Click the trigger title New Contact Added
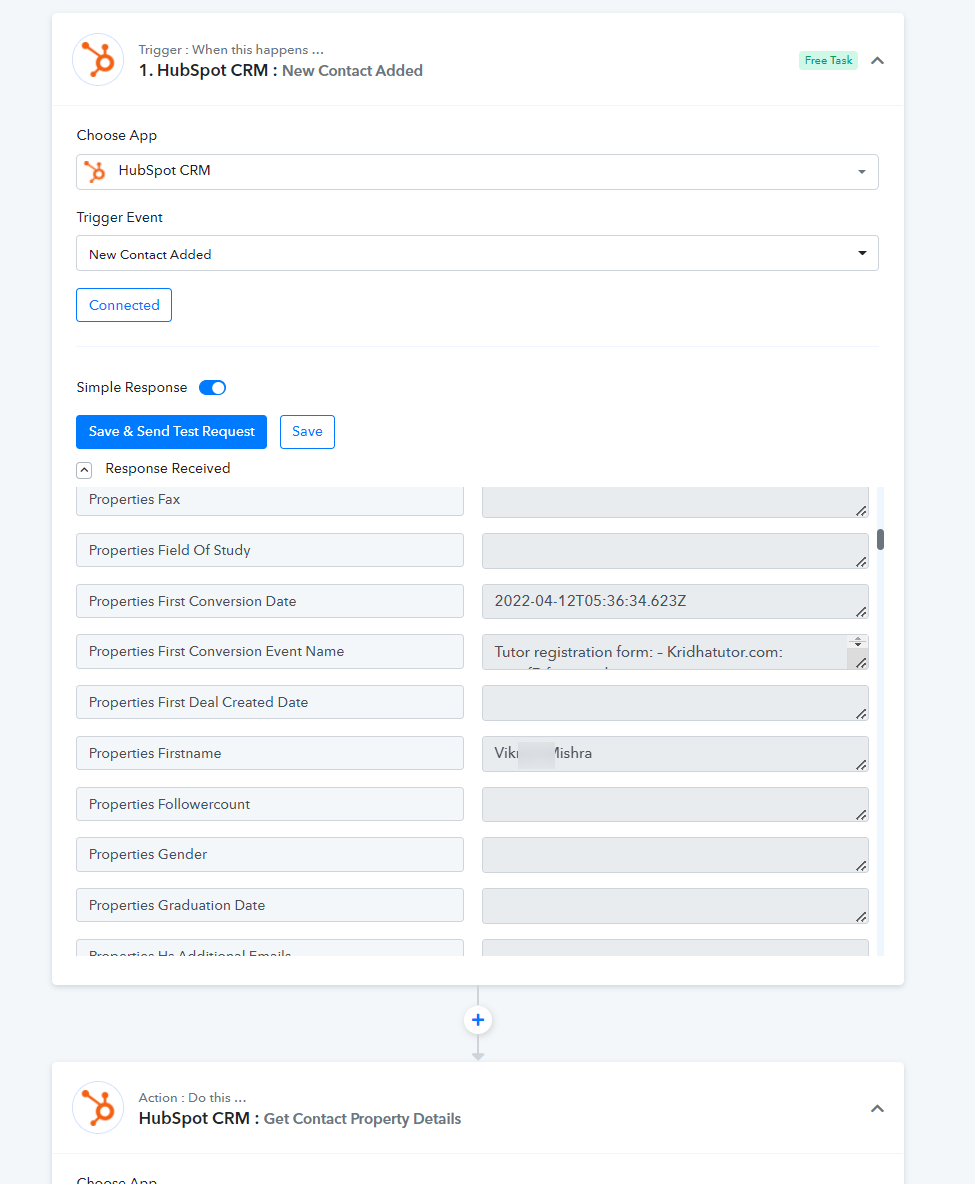The height and width of the screenshot is (1184, 975). point(352,71)
